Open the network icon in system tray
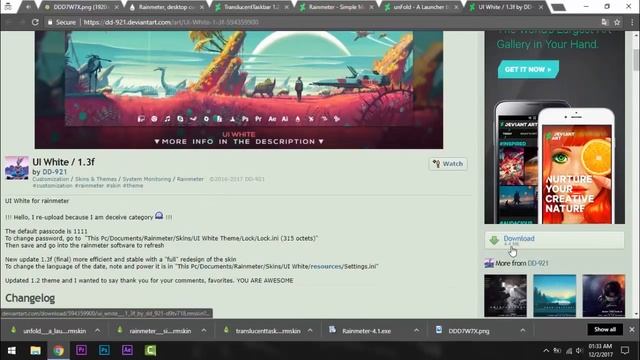 coord(569,351)
